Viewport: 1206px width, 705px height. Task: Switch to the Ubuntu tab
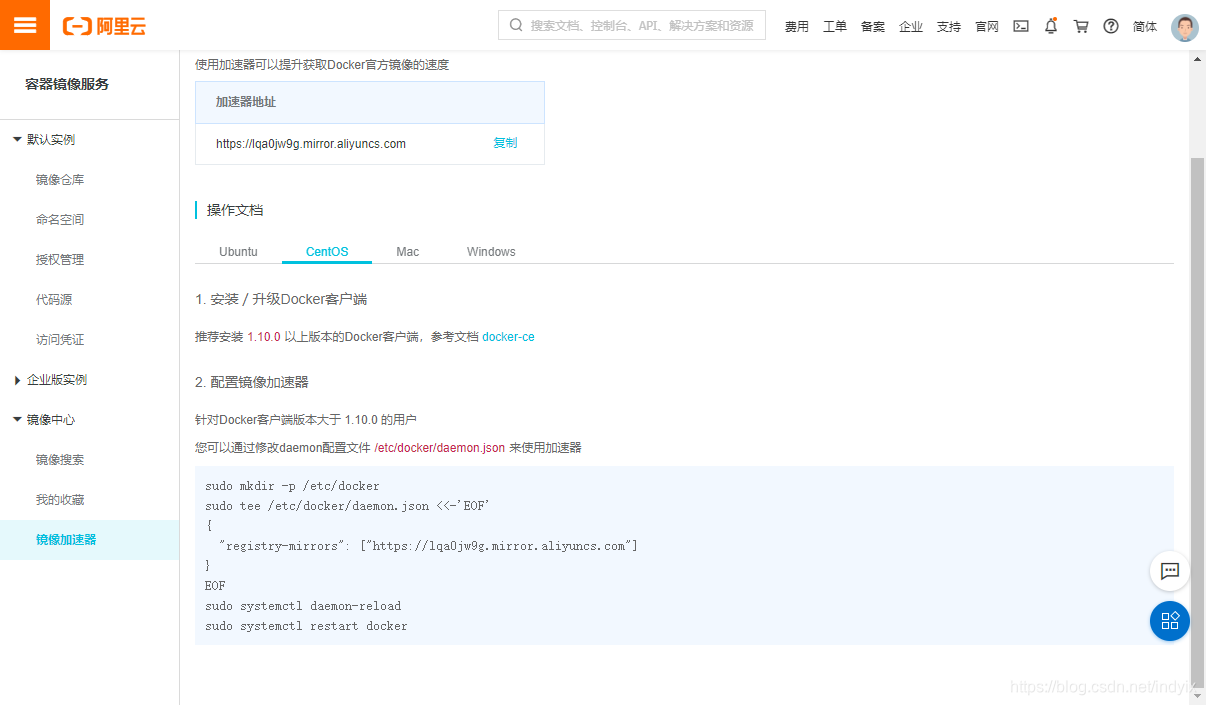coord(238,251)
